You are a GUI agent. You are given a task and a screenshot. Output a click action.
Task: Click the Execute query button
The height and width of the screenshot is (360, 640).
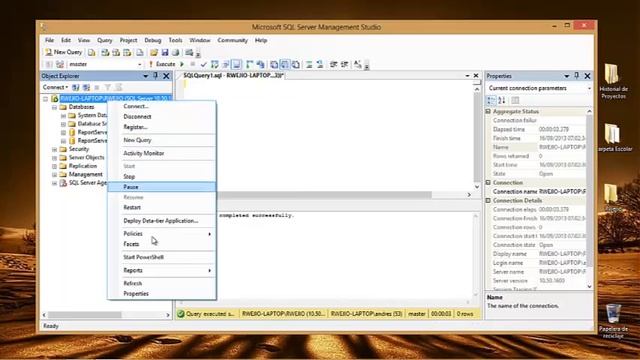[x=162, y=64]
